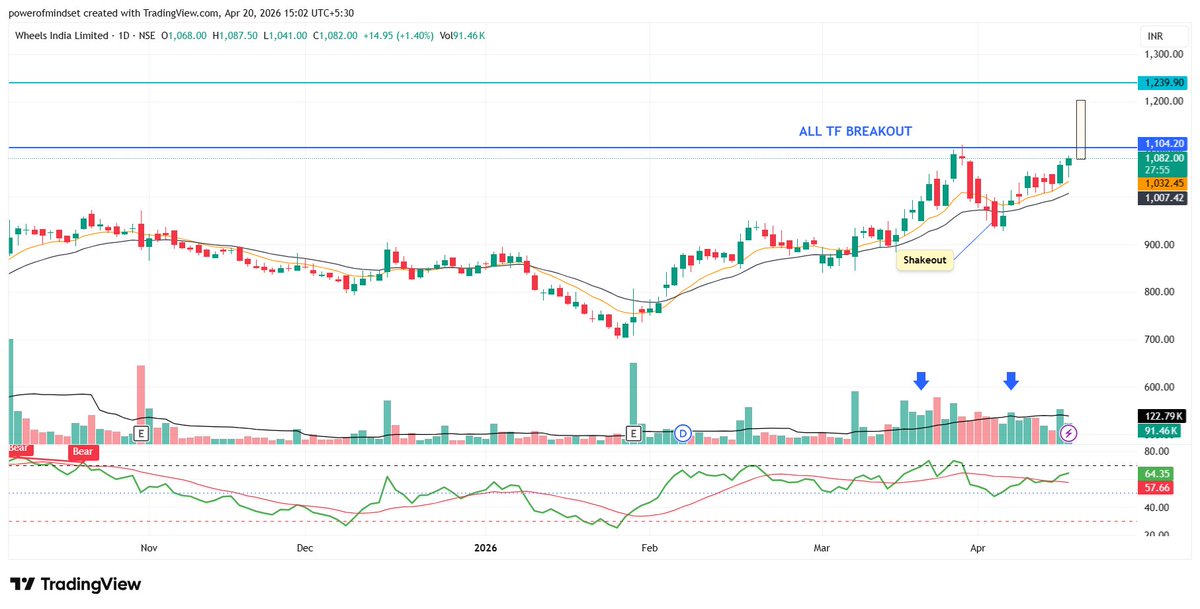Screen dimensions: 1200x609
Task: Click the Dec date axis label
Action: (305, 548)
